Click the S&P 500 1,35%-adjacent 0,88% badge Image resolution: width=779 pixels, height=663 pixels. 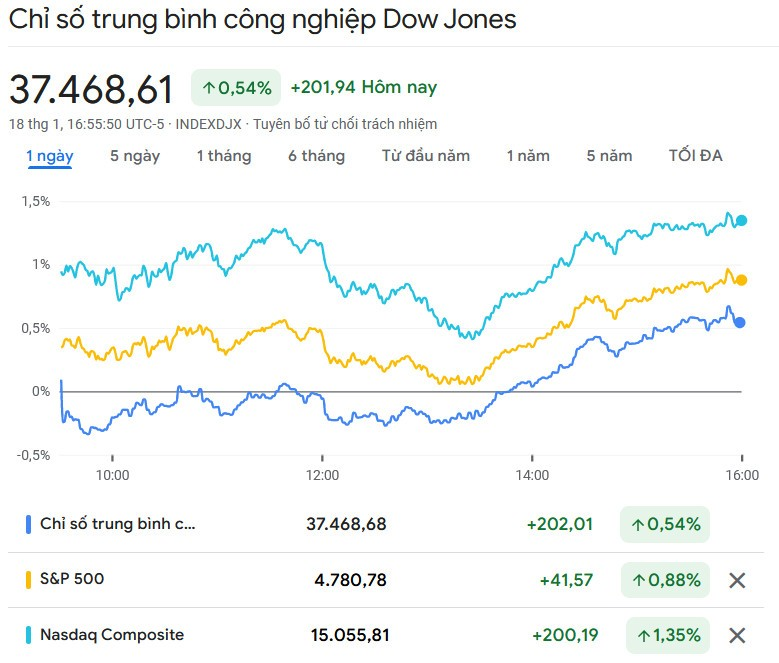pyautogui.click(x=665, y=580)
